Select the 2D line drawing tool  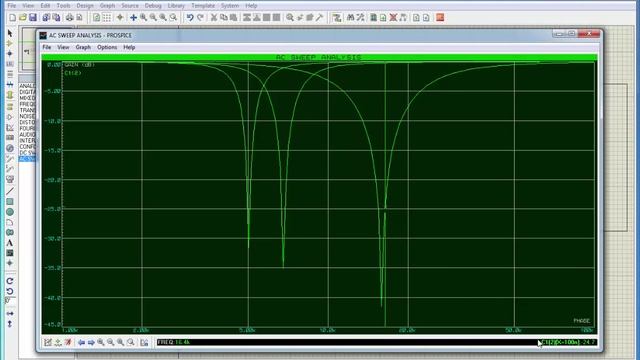tap(10, 191)
